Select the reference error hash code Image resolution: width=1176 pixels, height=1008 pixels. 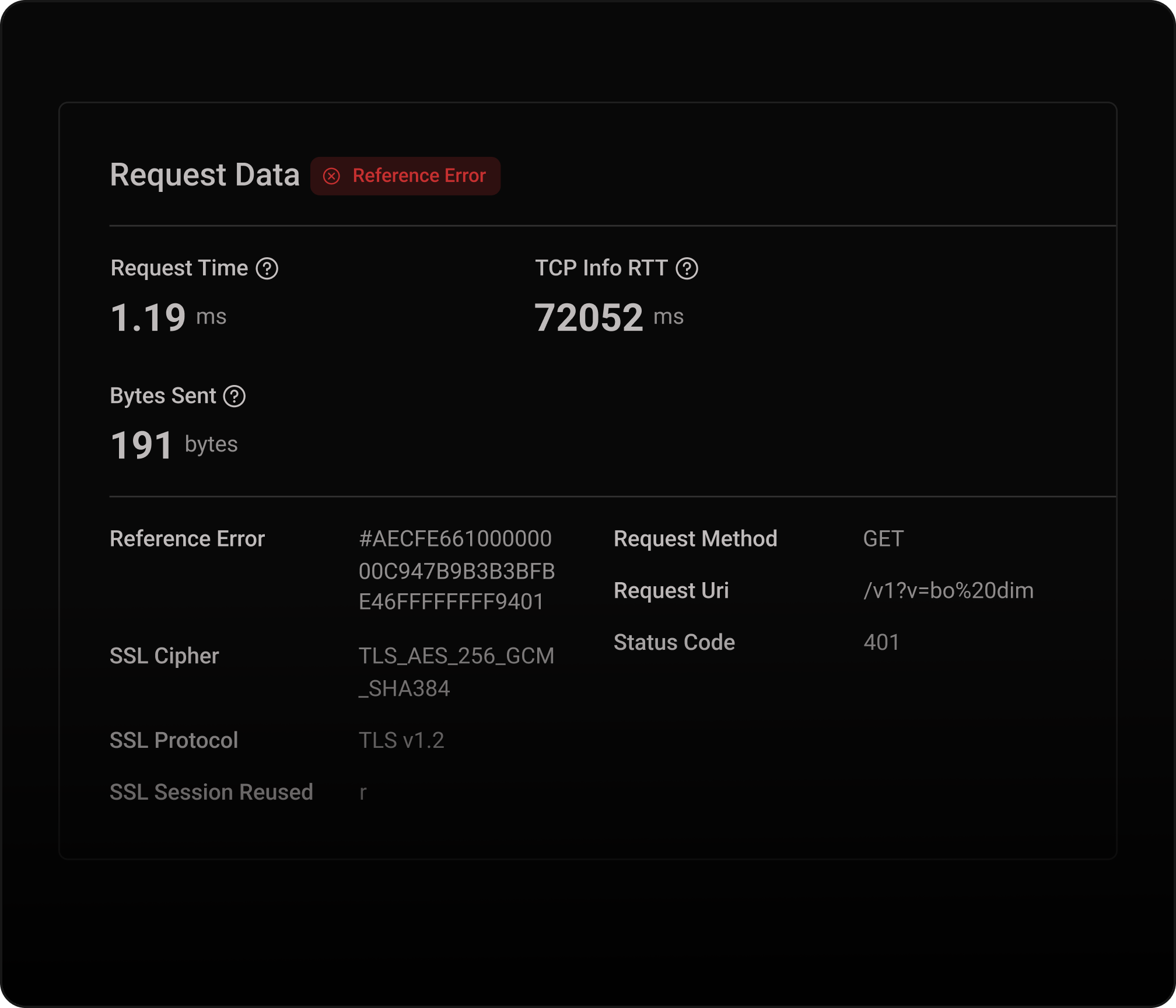pyautogui.click(x=456, y=570)
